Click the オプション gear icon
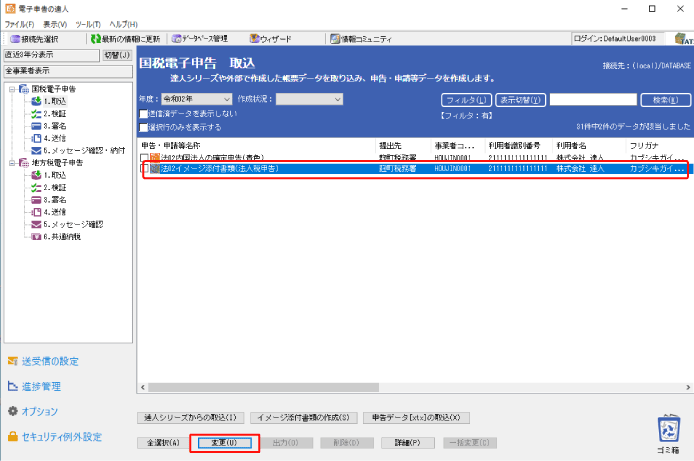694x461 pixels. coord(13,411)
